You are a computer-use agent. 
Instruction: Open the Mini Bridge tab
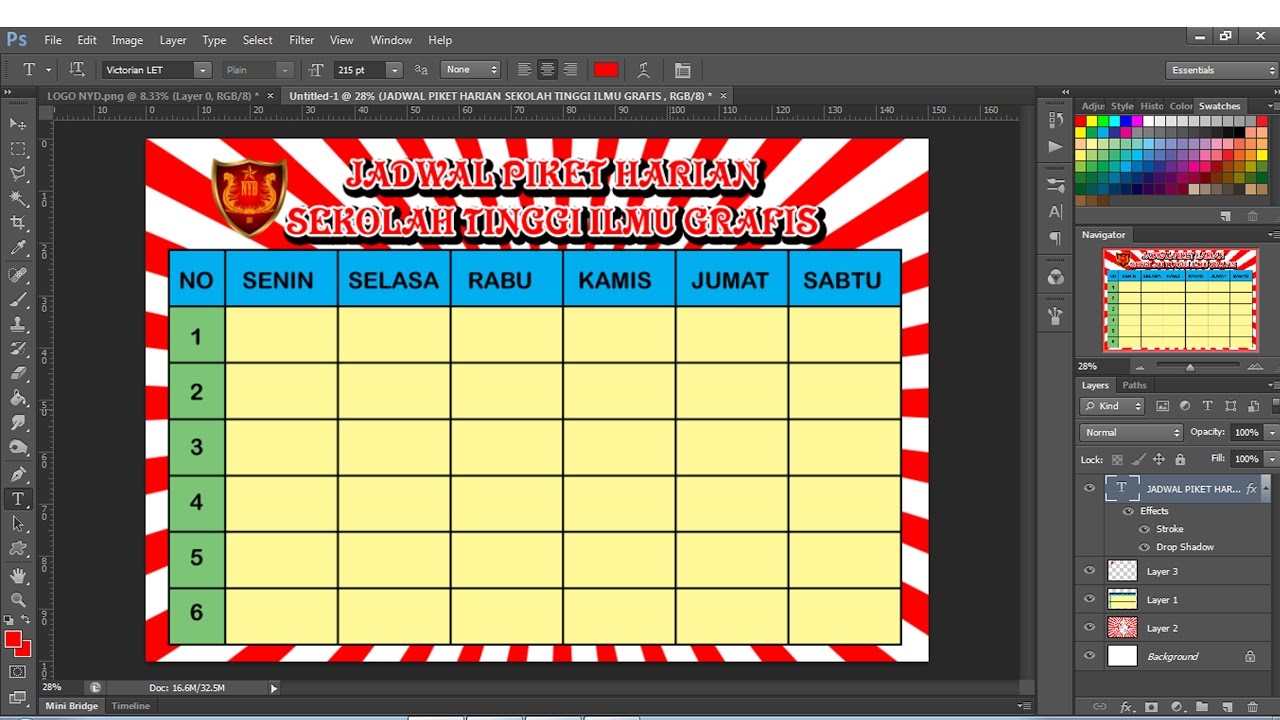pyautogui.click(x=71, y=706)
